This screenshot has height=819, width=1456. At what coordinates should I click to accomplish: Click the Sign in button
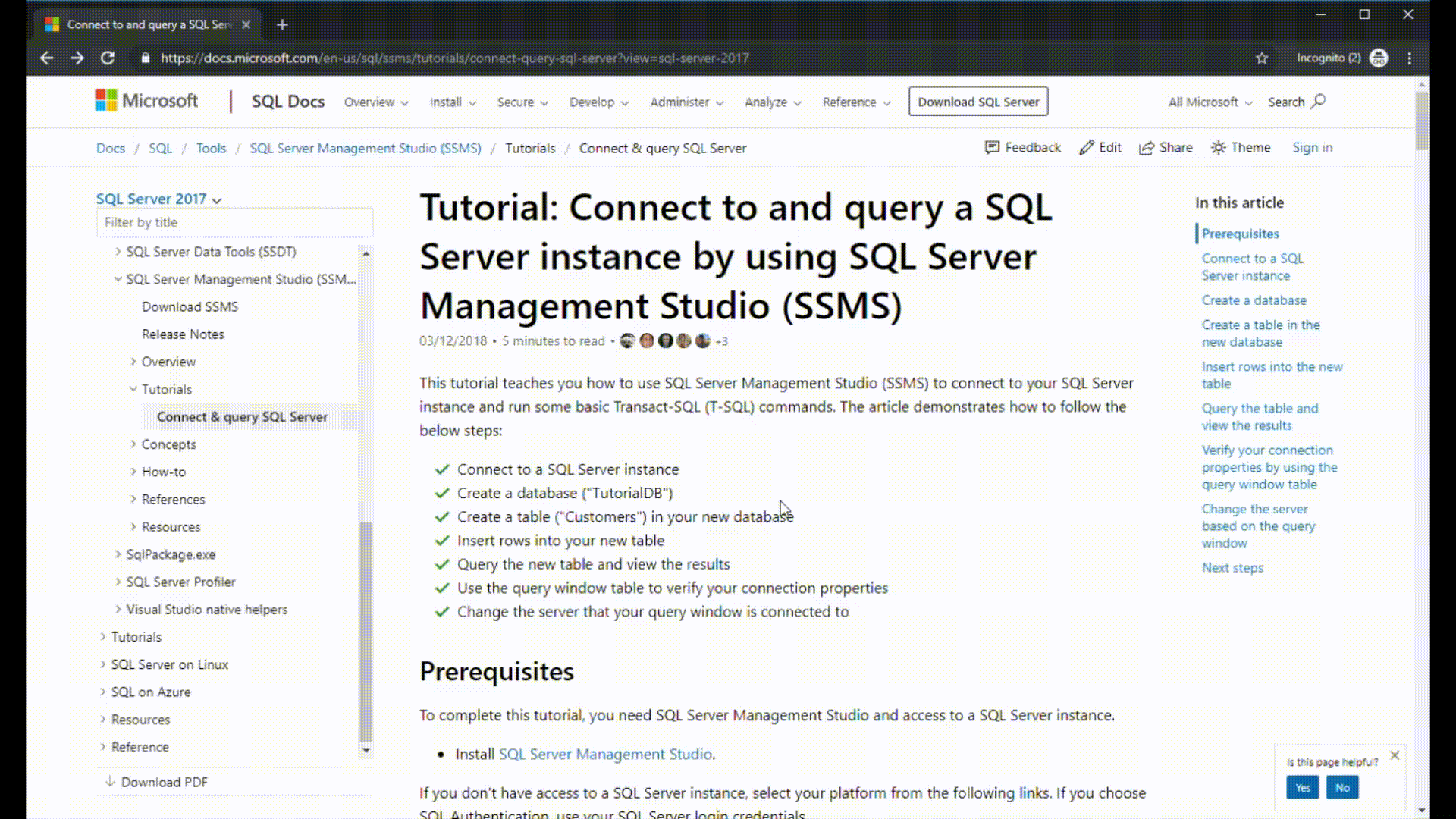pos(1313,147)
